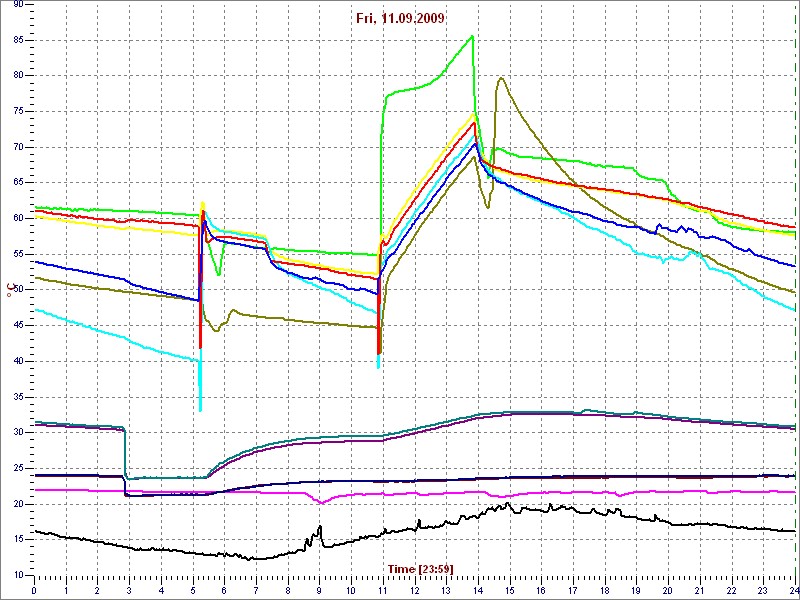
Task: Select the 85 temperature axis label
Action: pos(18,40)
